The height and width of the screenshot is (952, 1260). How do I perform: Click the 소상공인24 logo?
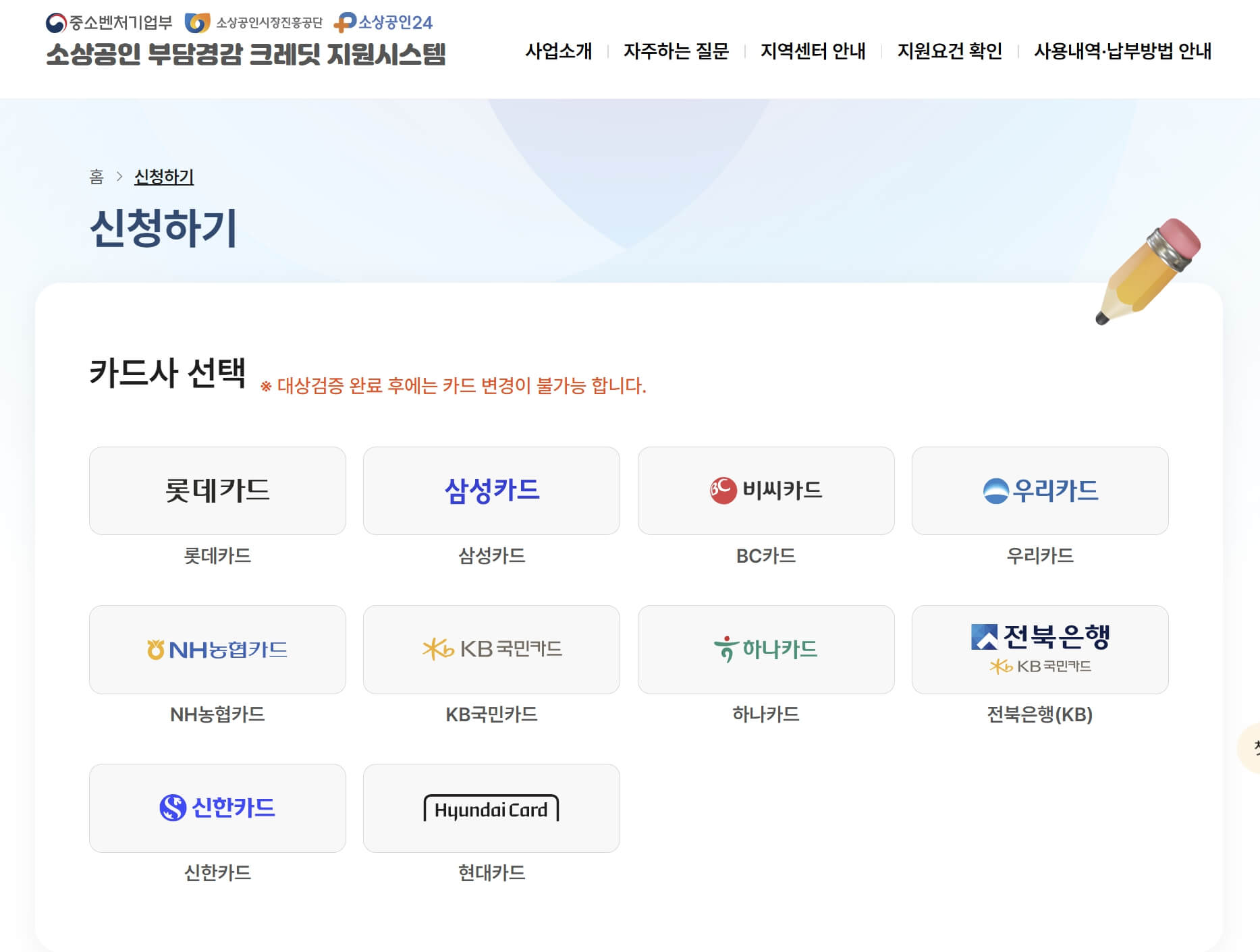[383, 23]
